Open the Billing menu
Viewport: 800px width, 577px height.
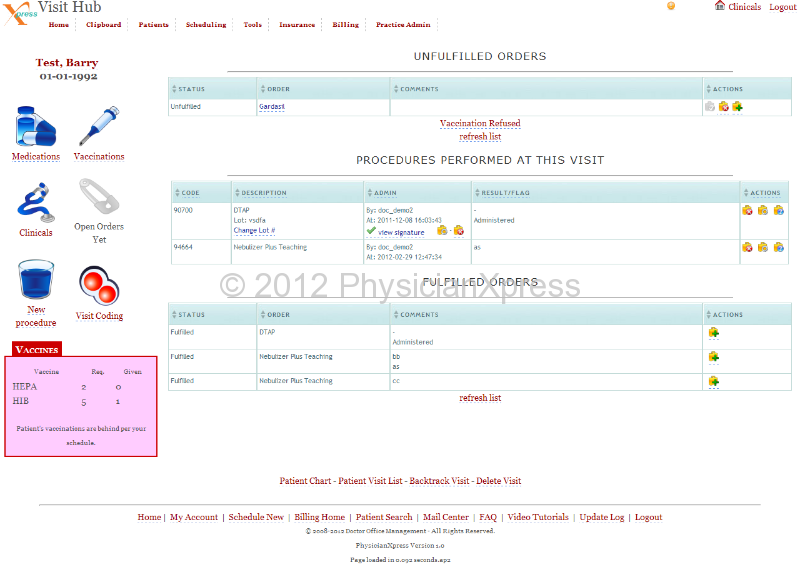pos(345,25)
